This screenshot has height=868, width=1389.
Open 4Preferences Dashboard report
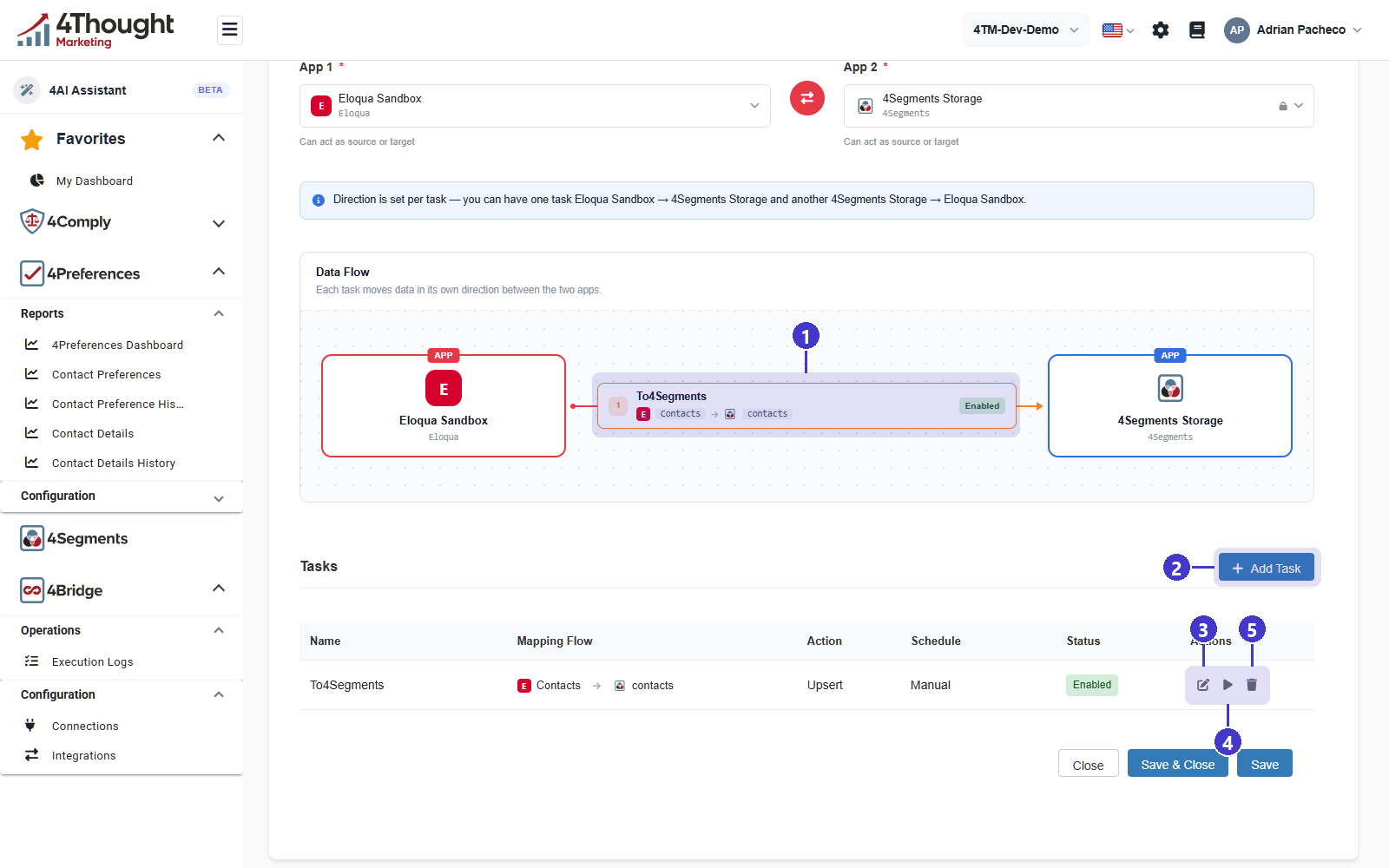tap(117, 345)
